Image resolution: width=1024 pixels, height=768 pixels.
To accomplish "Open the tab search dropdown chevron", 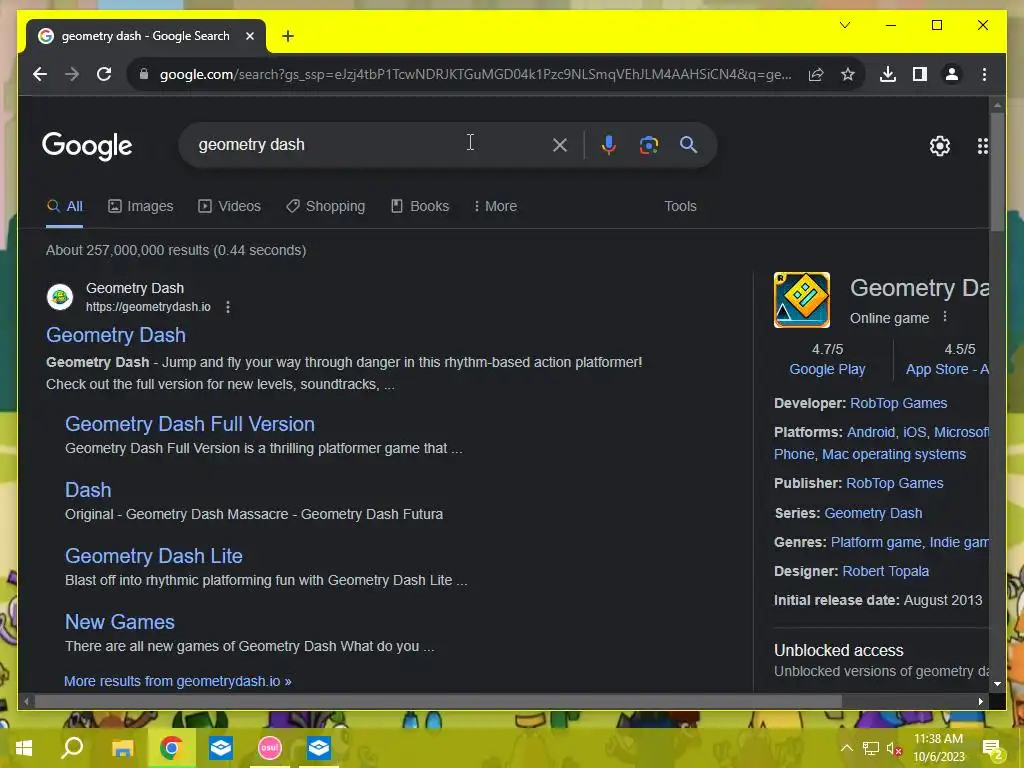I will point(845,25).
